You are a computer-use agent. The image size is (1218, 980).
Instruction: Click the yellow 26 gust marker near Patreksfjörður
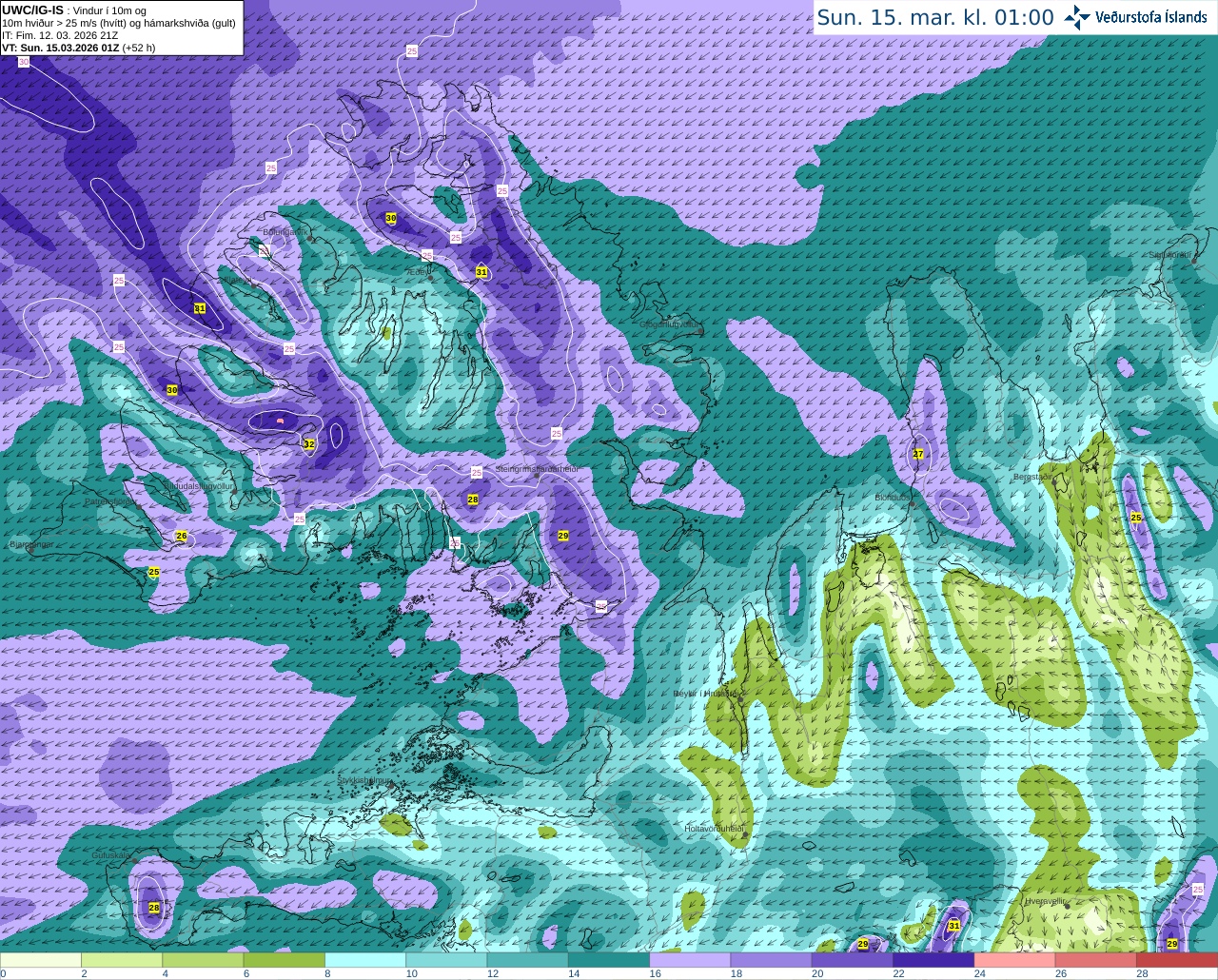tap(182, 536)
